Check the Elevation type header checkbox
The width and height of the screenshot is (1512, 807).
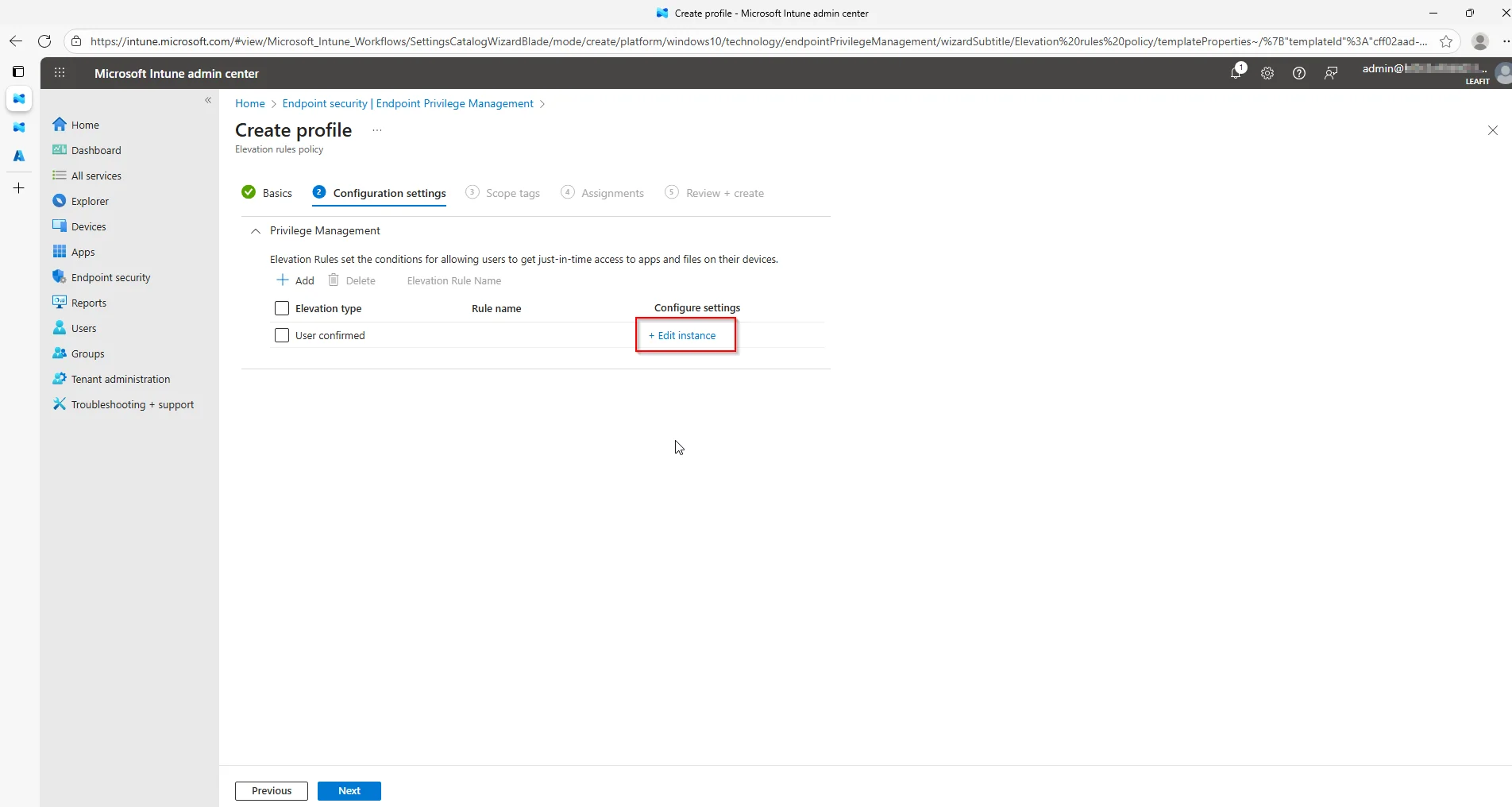282,308
